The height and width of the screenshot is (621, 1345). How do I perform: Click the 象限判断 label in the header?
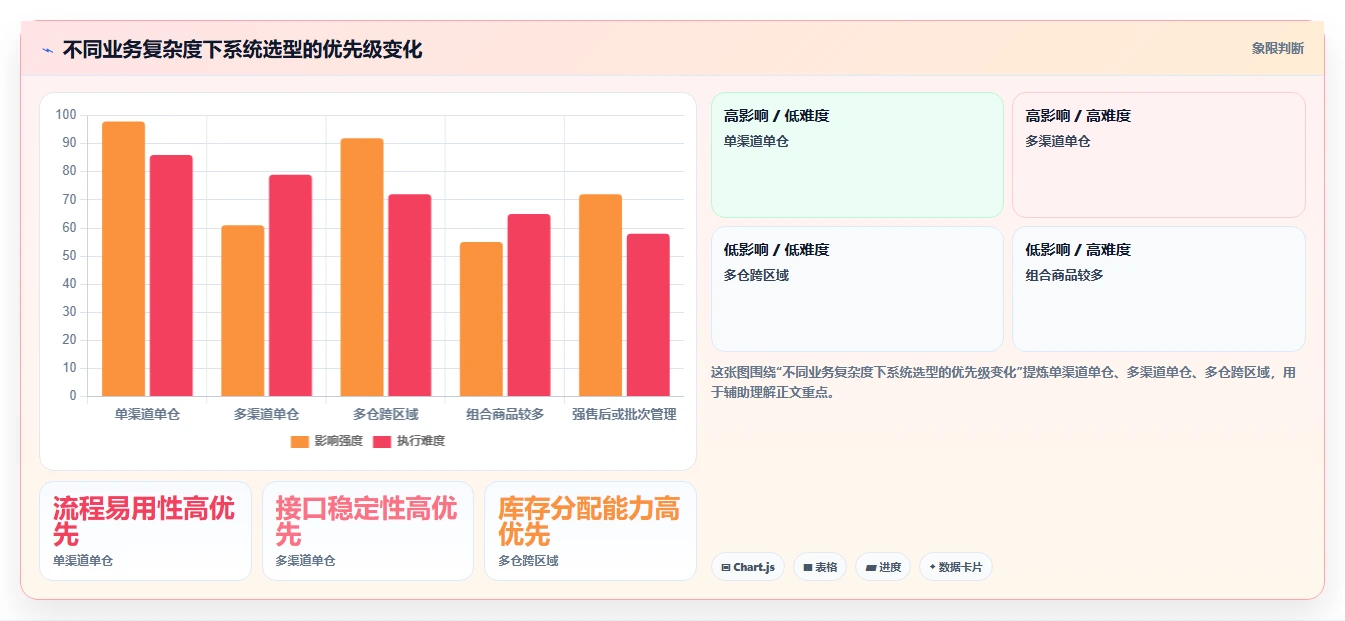pyautogui.click(x=1277, y=48)
